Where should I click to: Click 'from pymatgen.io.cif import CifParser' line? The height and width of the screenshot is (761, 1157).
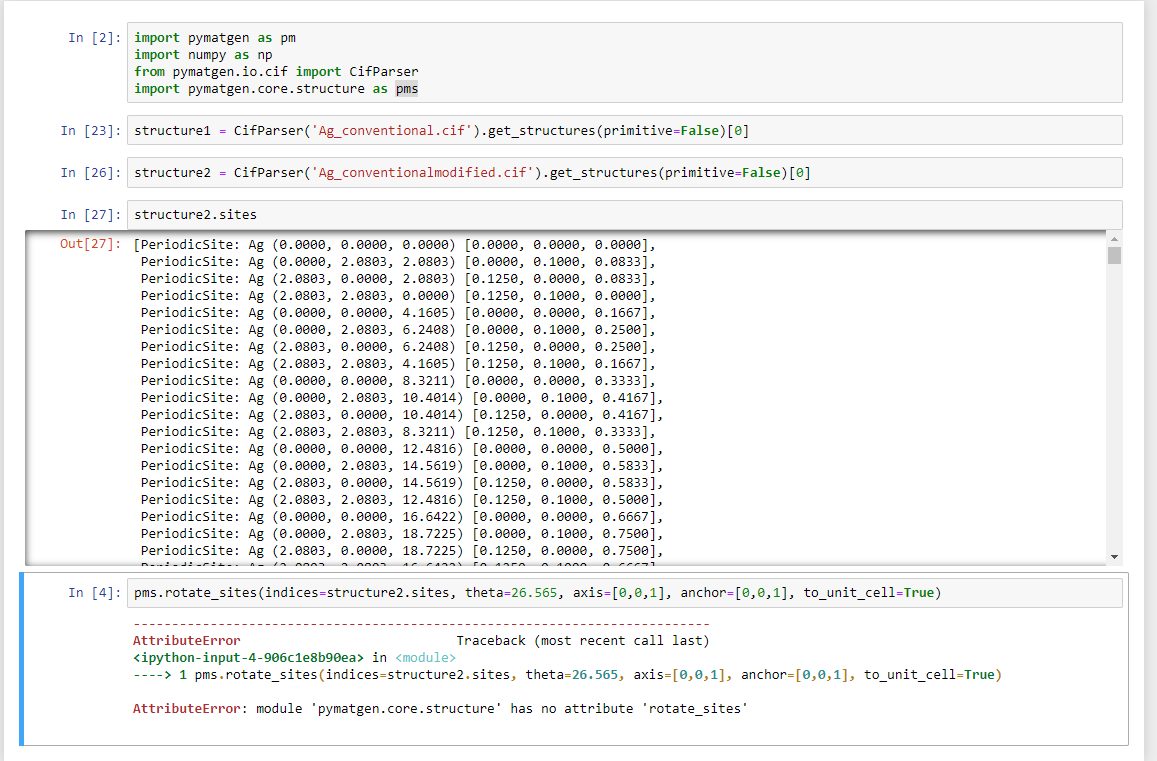coord(276,72)
